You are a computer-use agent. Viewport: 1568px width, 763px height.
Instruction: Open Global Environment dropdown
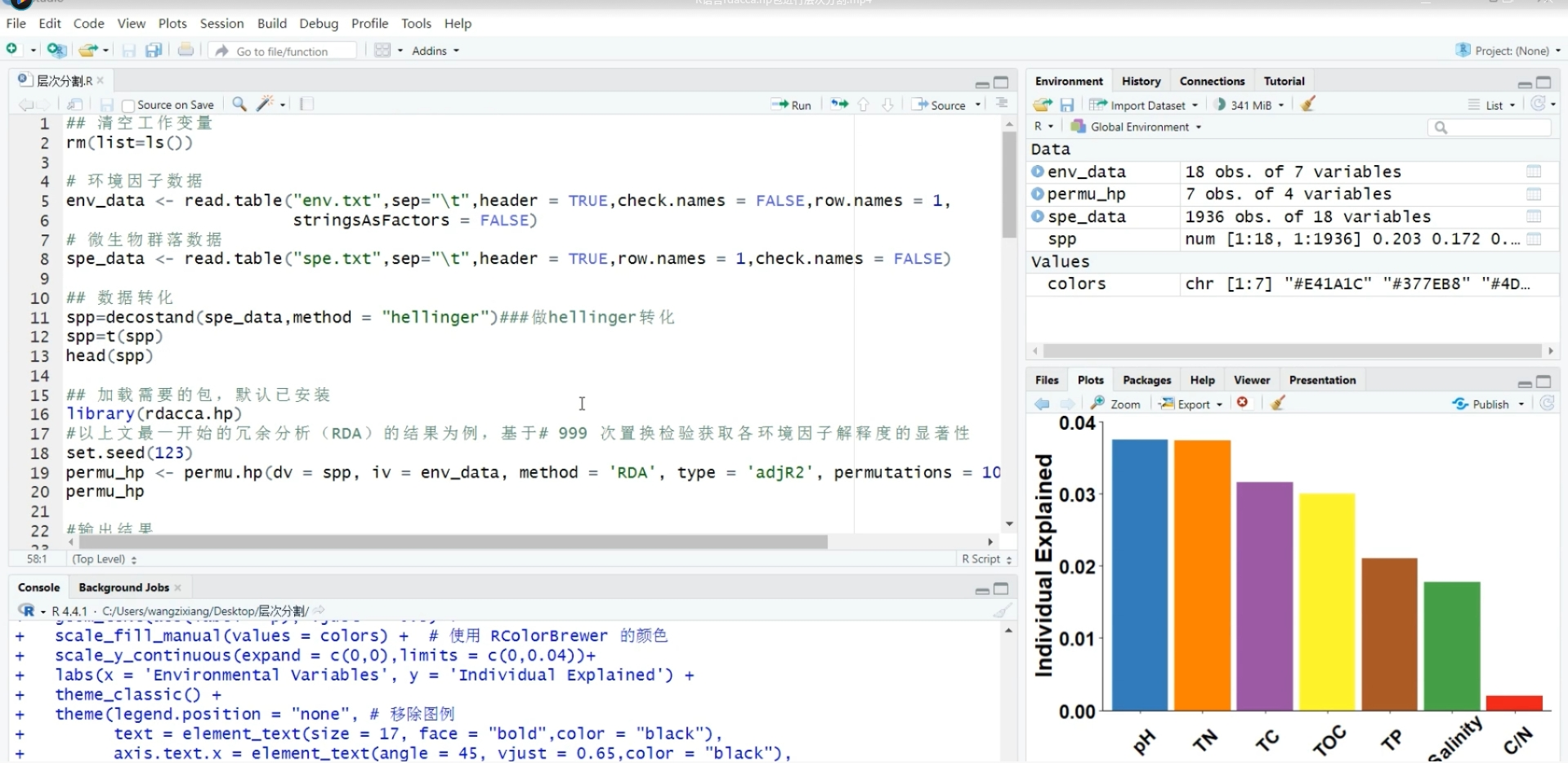point(1137,127)
